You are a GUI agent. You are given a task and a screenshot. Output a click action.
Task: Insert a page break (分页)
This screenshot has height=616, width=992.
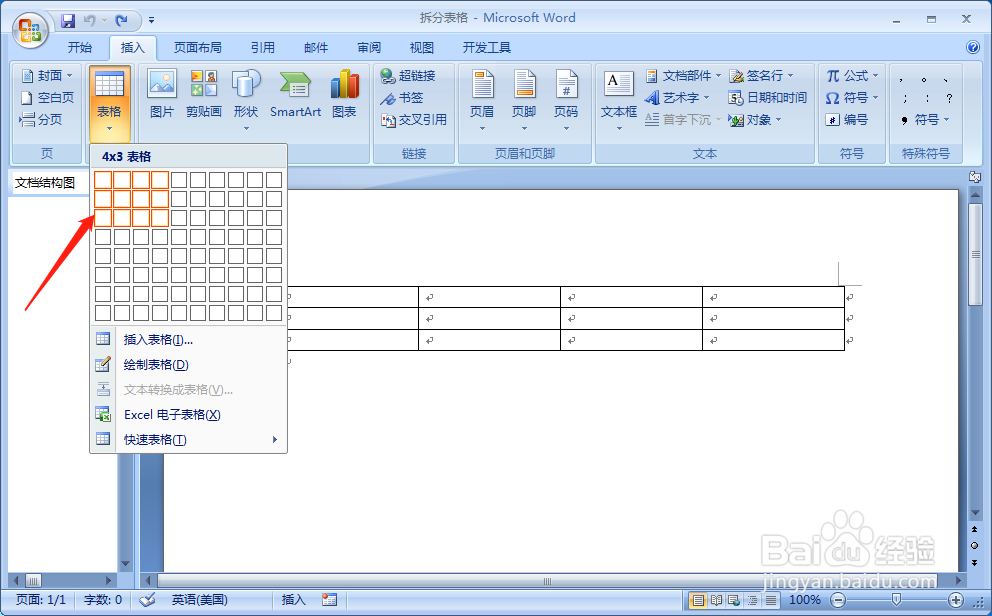point(41,119)
